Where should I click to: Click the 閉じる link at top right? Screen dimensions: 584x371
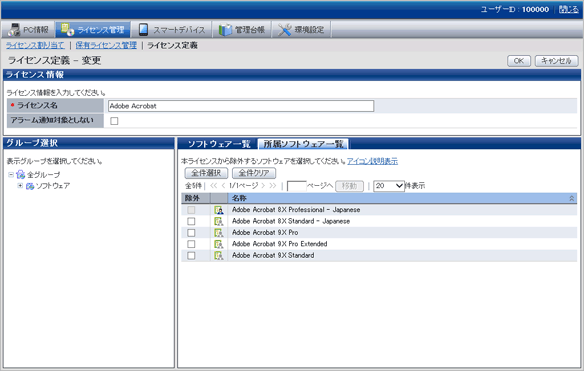pos(569,9)
